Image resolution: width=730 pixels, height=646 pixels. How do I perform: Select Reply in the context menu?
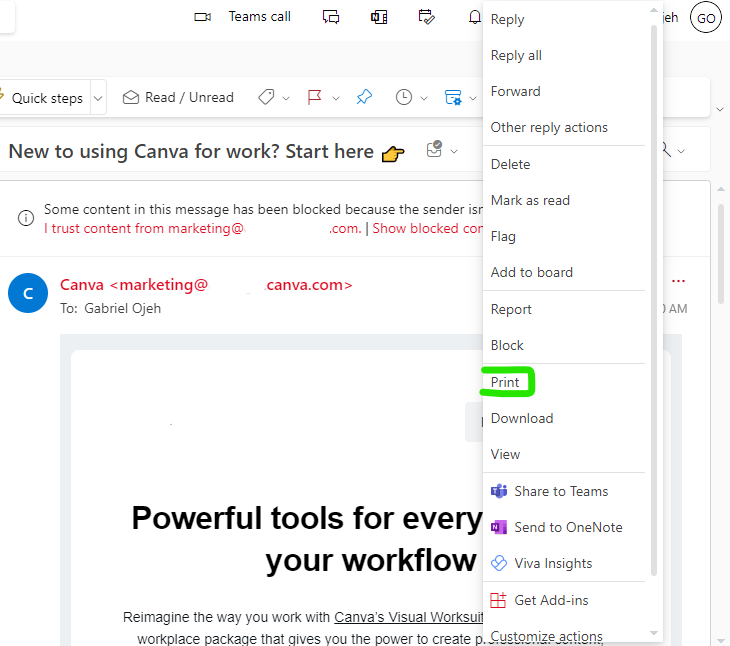tap(564, 20)
